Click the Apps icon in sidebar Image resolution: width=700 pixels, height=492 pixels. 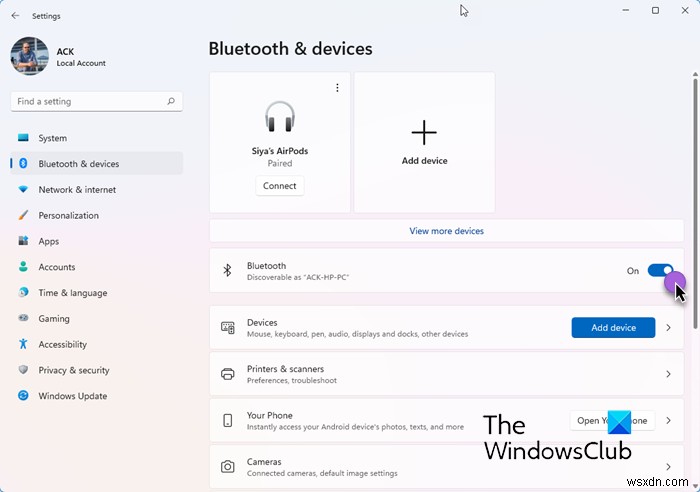(23, 241)
